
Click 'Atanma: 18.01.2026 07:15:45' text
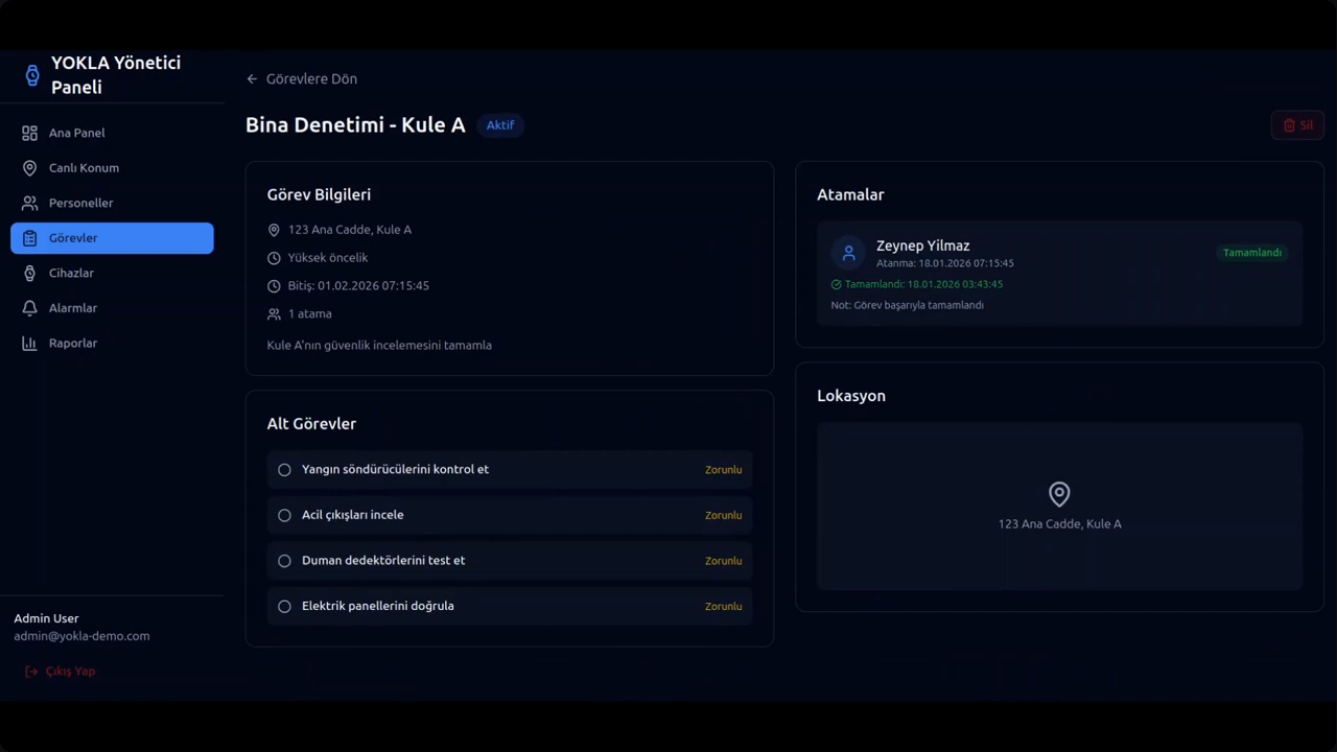tap(945, 264)
